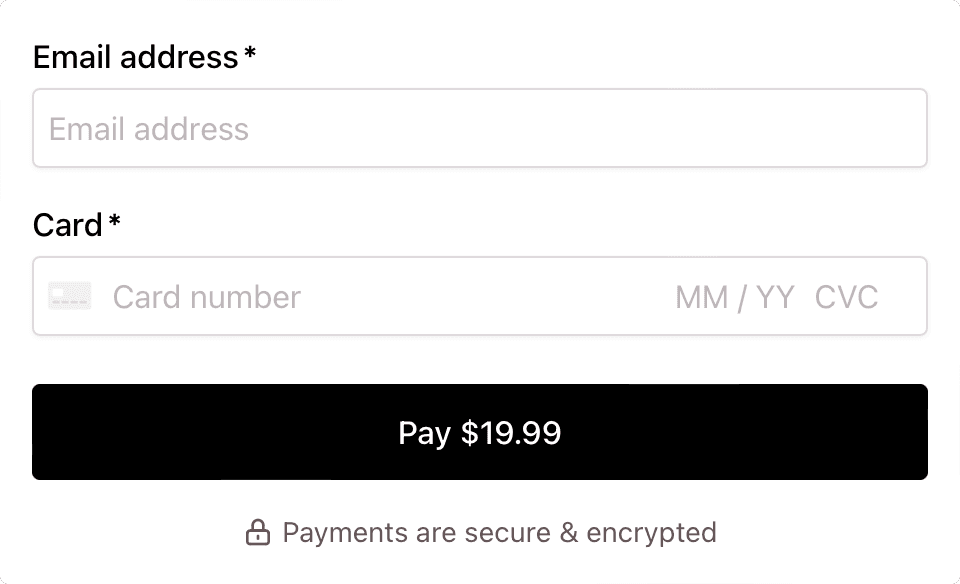The image size is (960, 584).
Task: Click the "Email address" field label
Action: [x=135, y=57]
